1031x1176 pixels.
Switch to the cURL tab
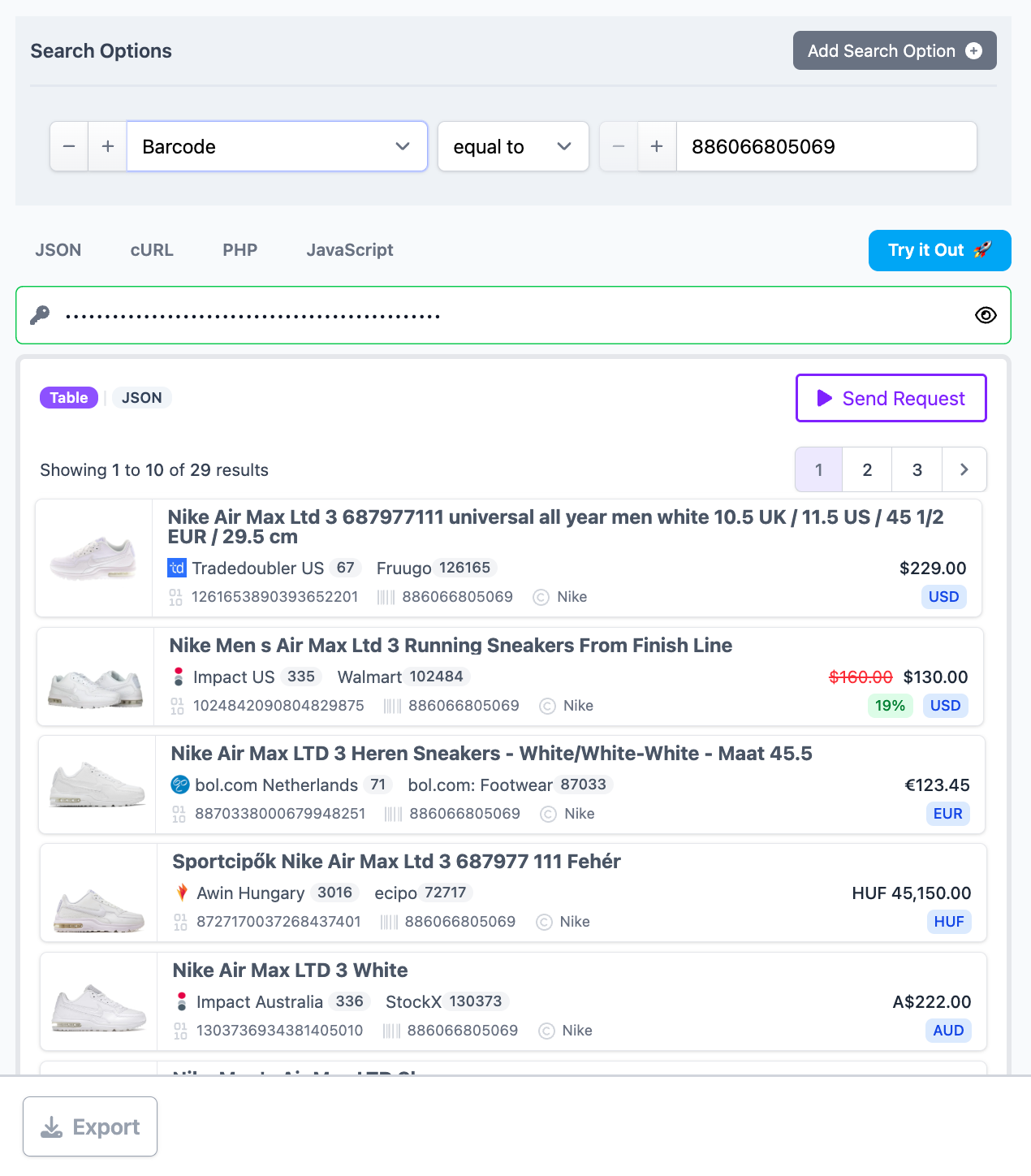152,250
